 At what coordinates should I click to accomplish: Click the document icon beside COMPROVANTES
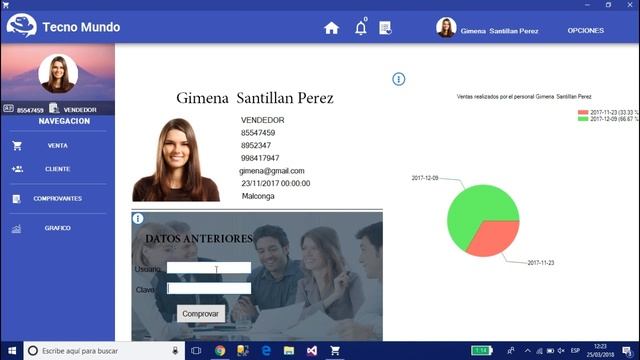[x=16, y=199]
